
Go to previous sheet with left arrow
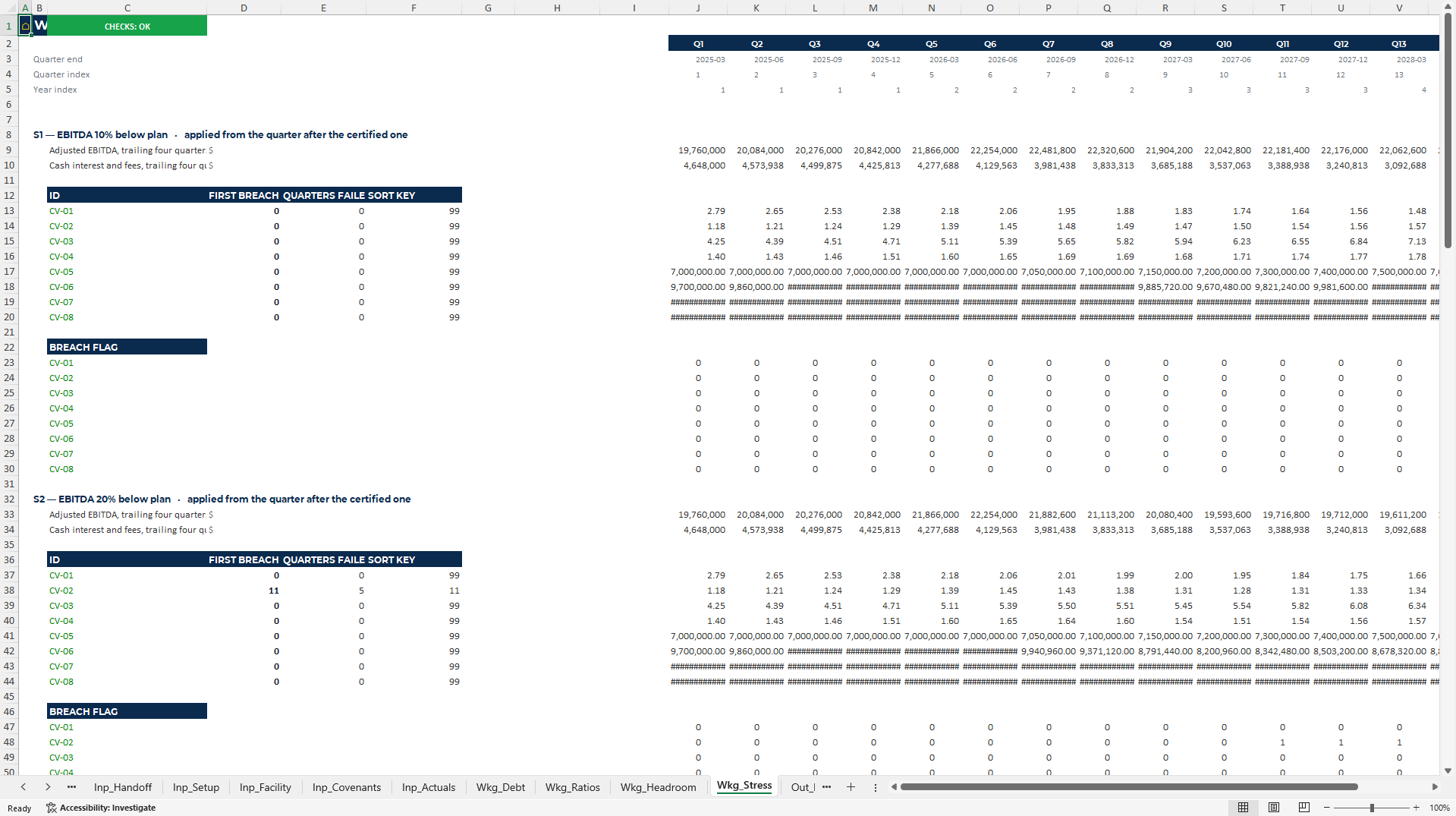click(x=24, y=787)
